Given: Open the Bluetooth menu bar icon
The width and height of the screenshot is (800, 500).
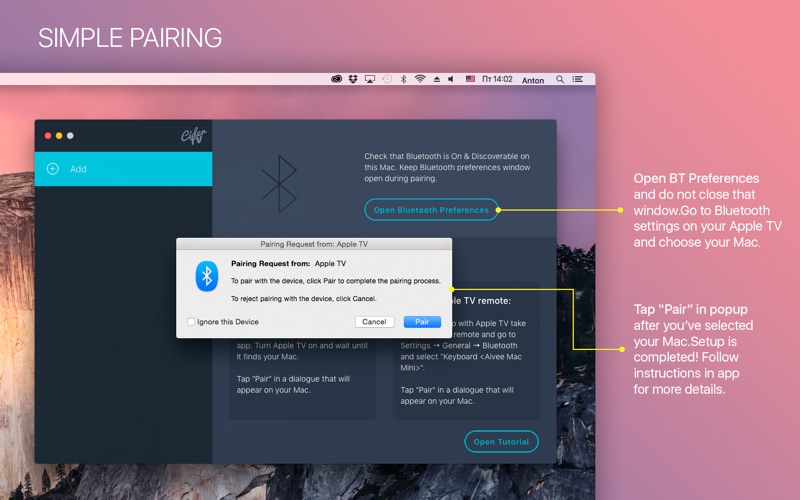Looking at the screenshot, I should 403,79.
